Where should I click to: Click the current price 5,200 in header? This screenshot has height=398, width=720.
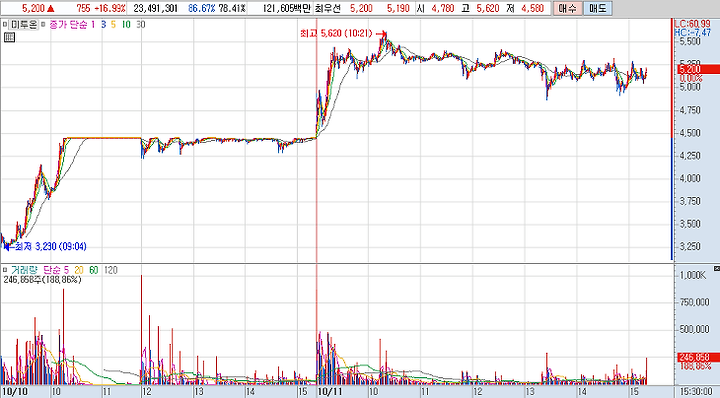(33, 8)
